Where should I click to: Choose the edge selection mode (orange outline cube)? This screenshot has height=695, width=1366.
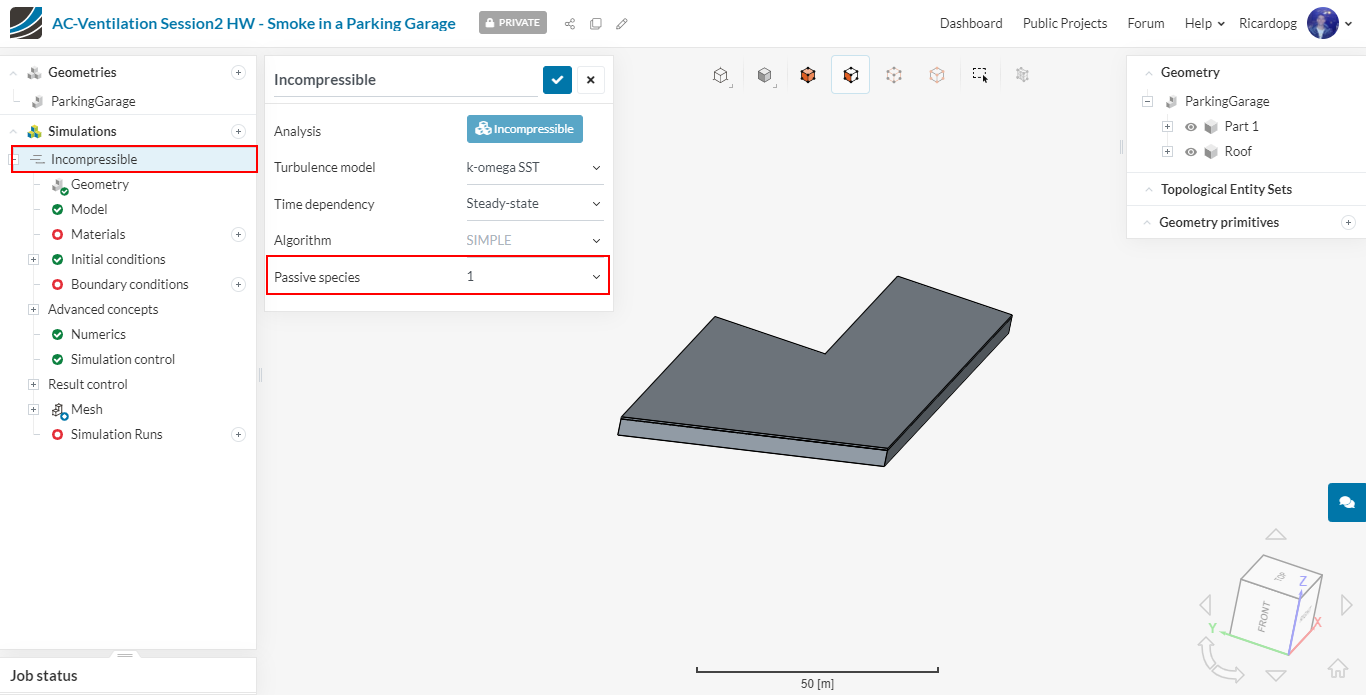[x=937, y=75]
